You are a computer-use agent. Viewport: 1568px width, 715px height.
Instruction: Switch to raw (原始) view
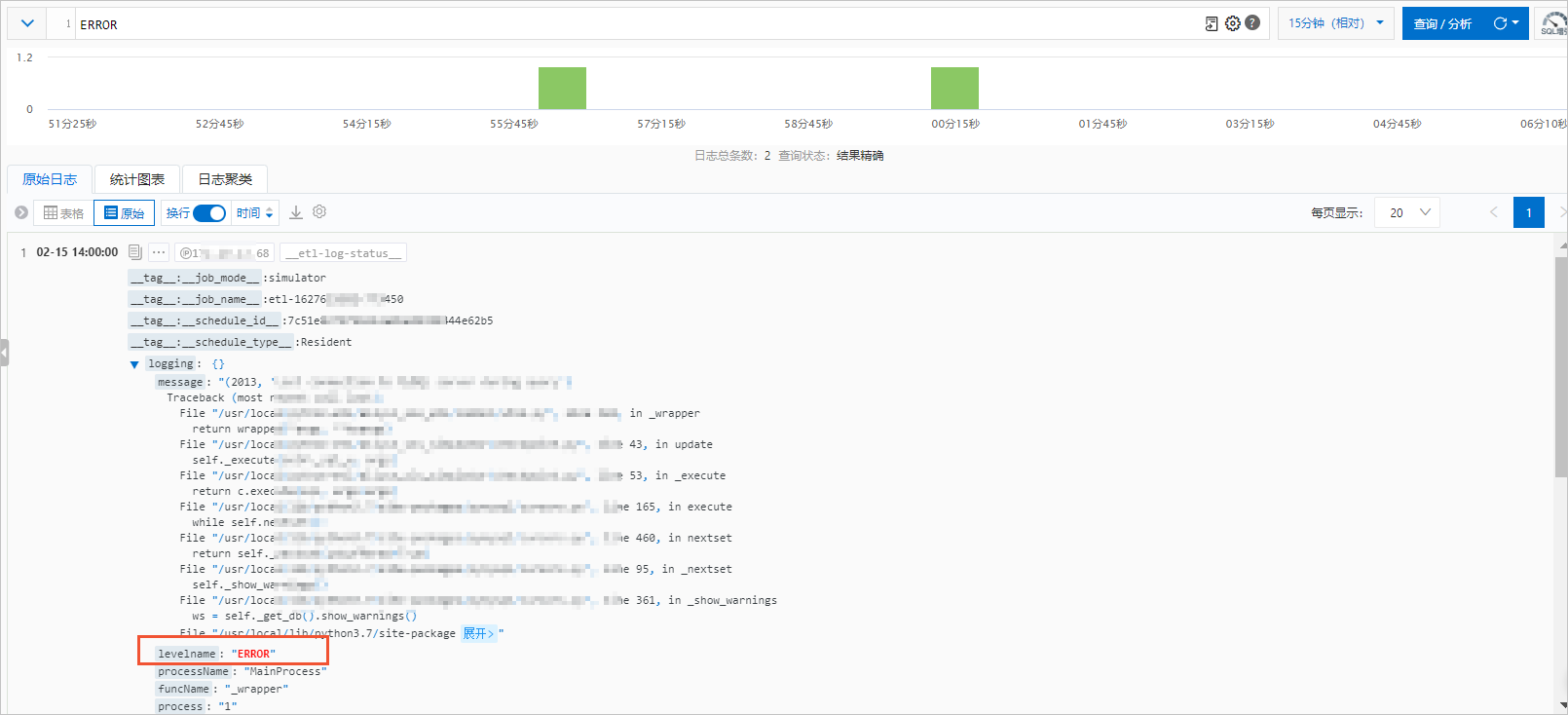tap(124, 213)
